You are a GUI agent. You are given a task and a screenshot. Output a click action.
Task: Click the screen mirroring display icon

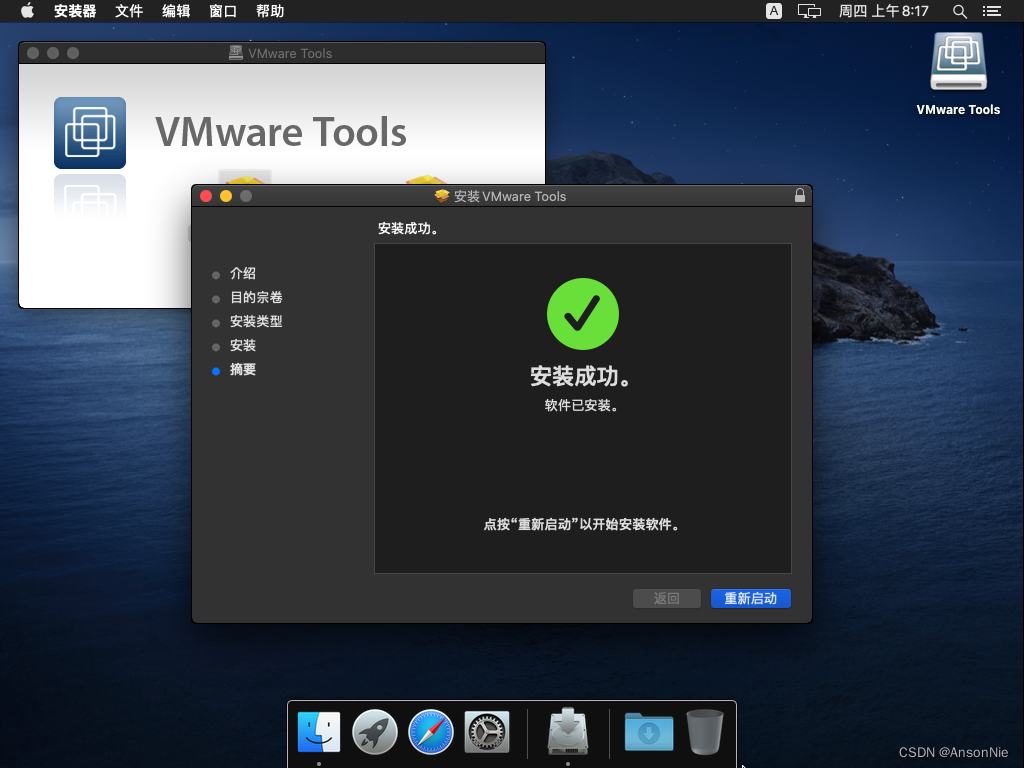[809, 10]
